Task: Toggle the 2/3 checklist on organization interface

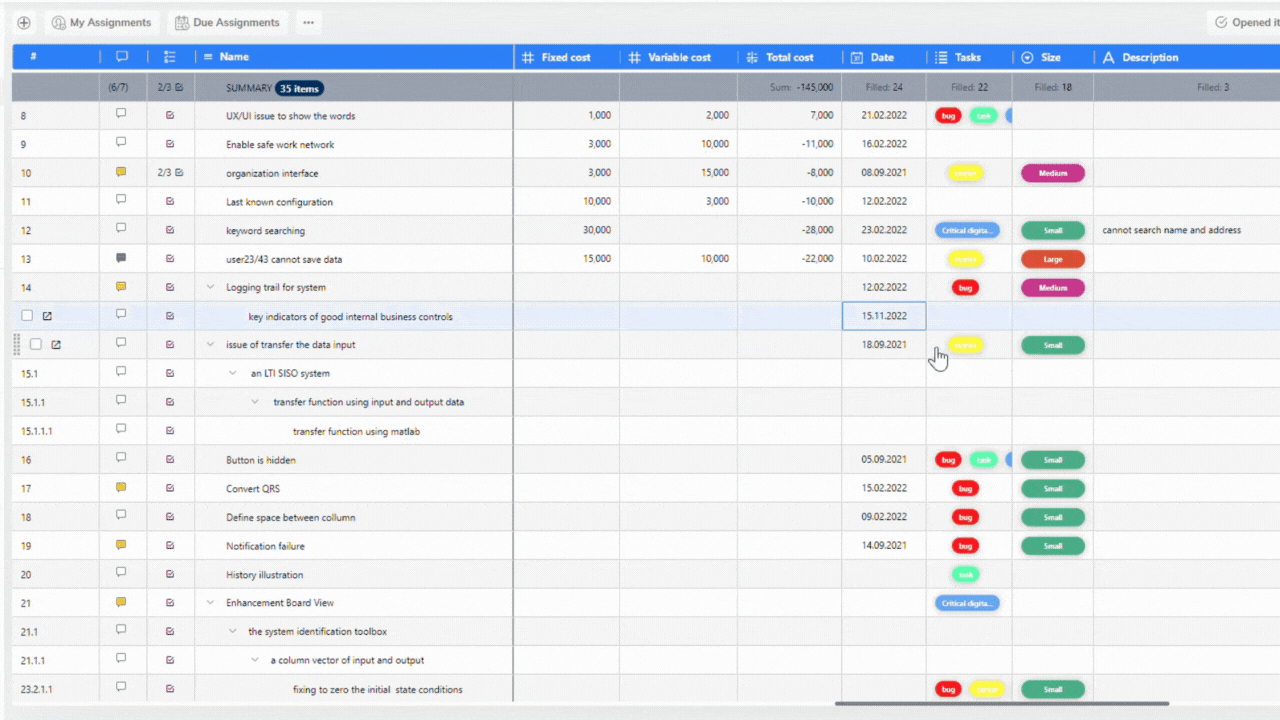Action: pyautogui.click(x=170, y=173)
